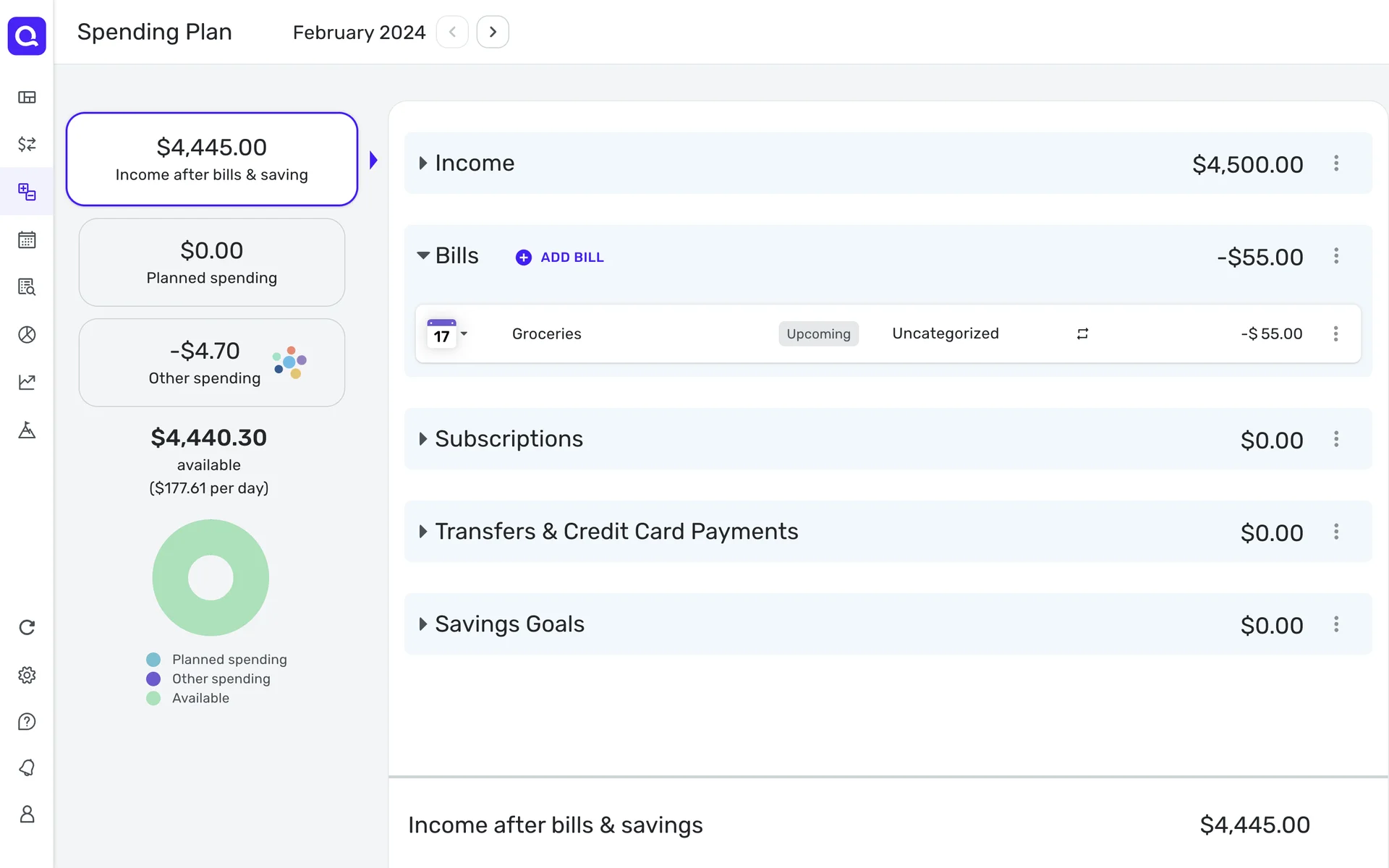Expand the Subscriptions section
The image size is (1389, 868).
coord(423,439)
